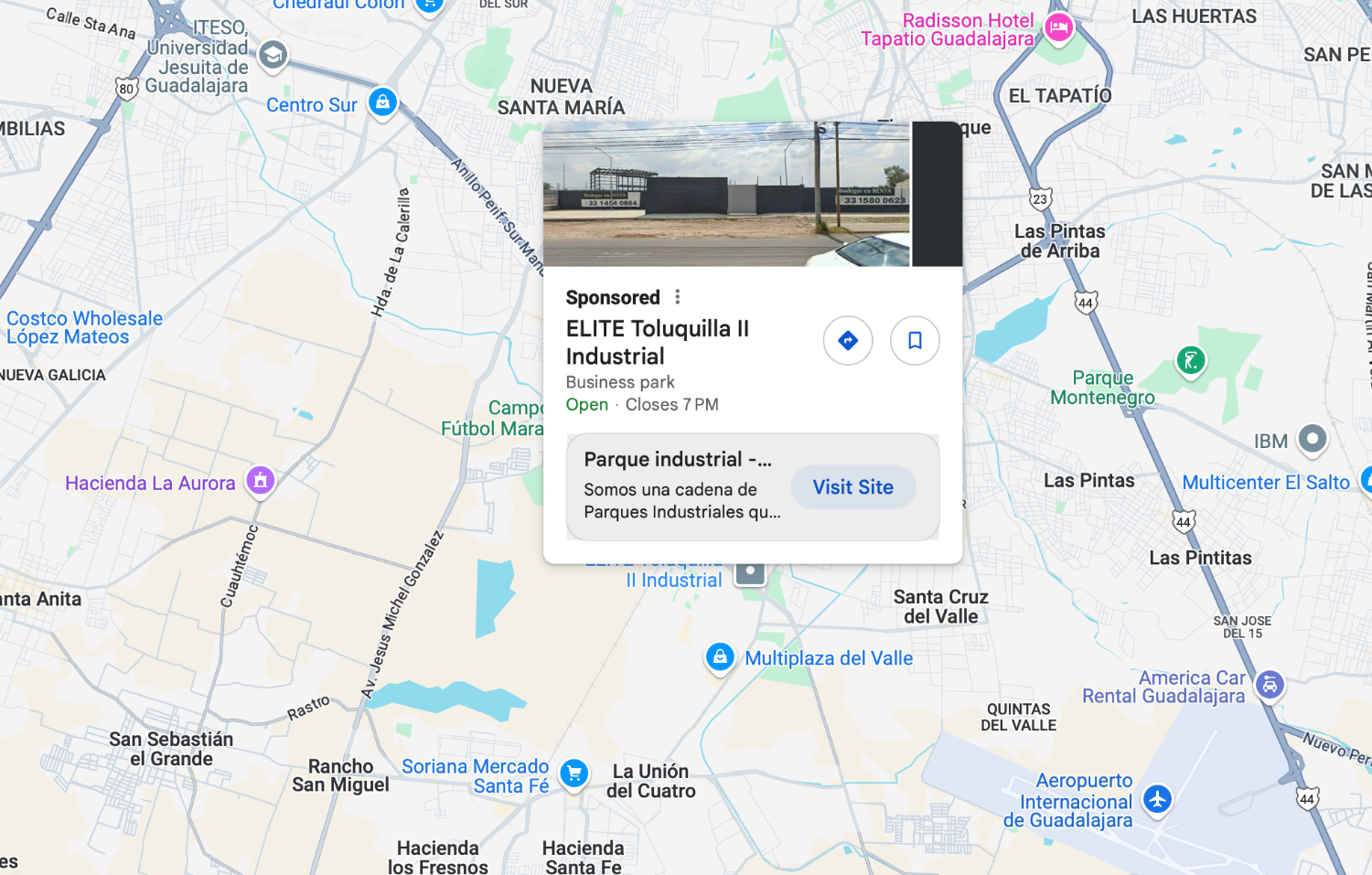Click the America Car Rental car pin
This screenshot has height=875, width=1372.
(x=1270, y=685)
